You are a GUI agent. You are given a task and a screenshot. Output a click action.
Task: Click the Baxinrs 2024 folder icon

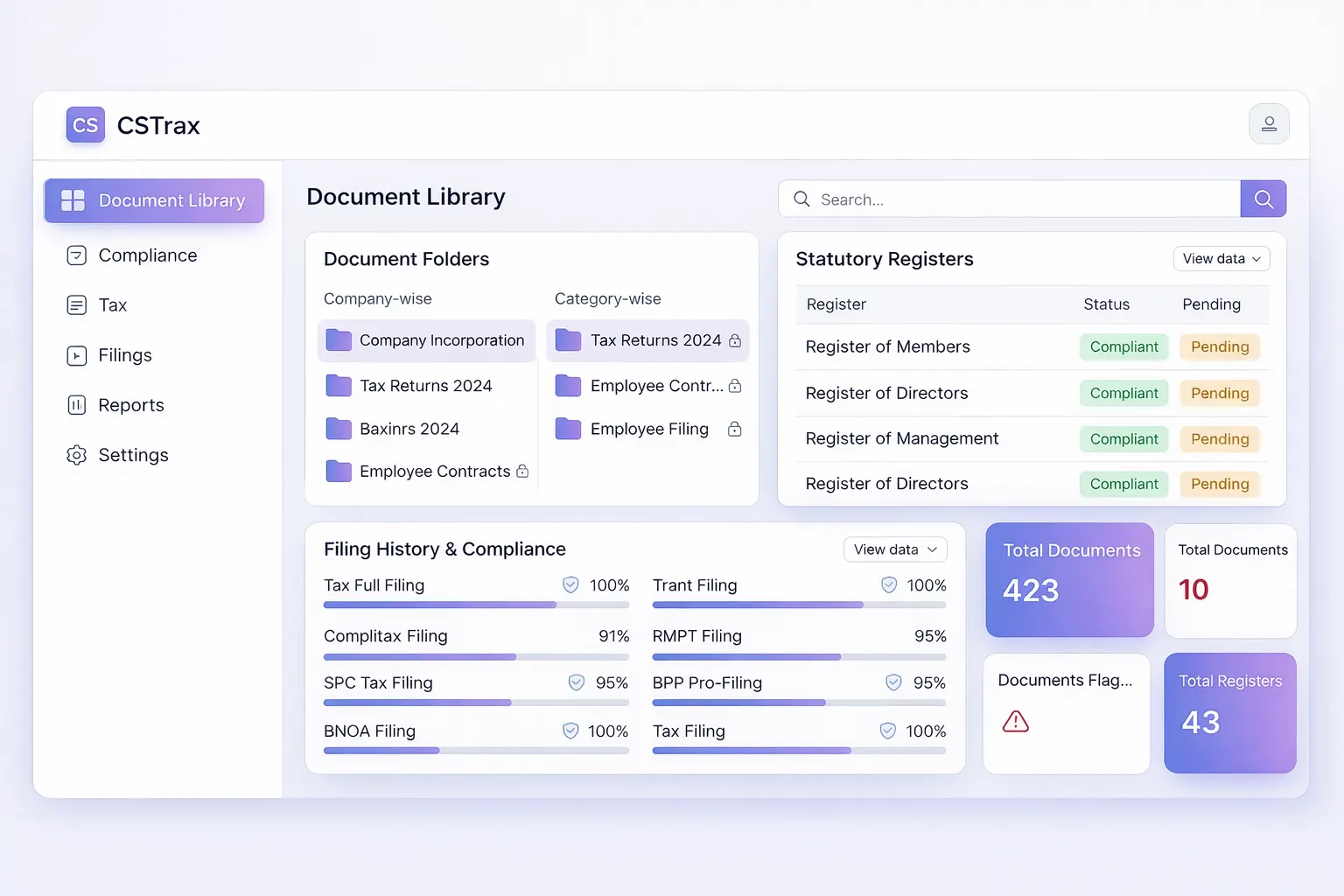click(339, 429)
